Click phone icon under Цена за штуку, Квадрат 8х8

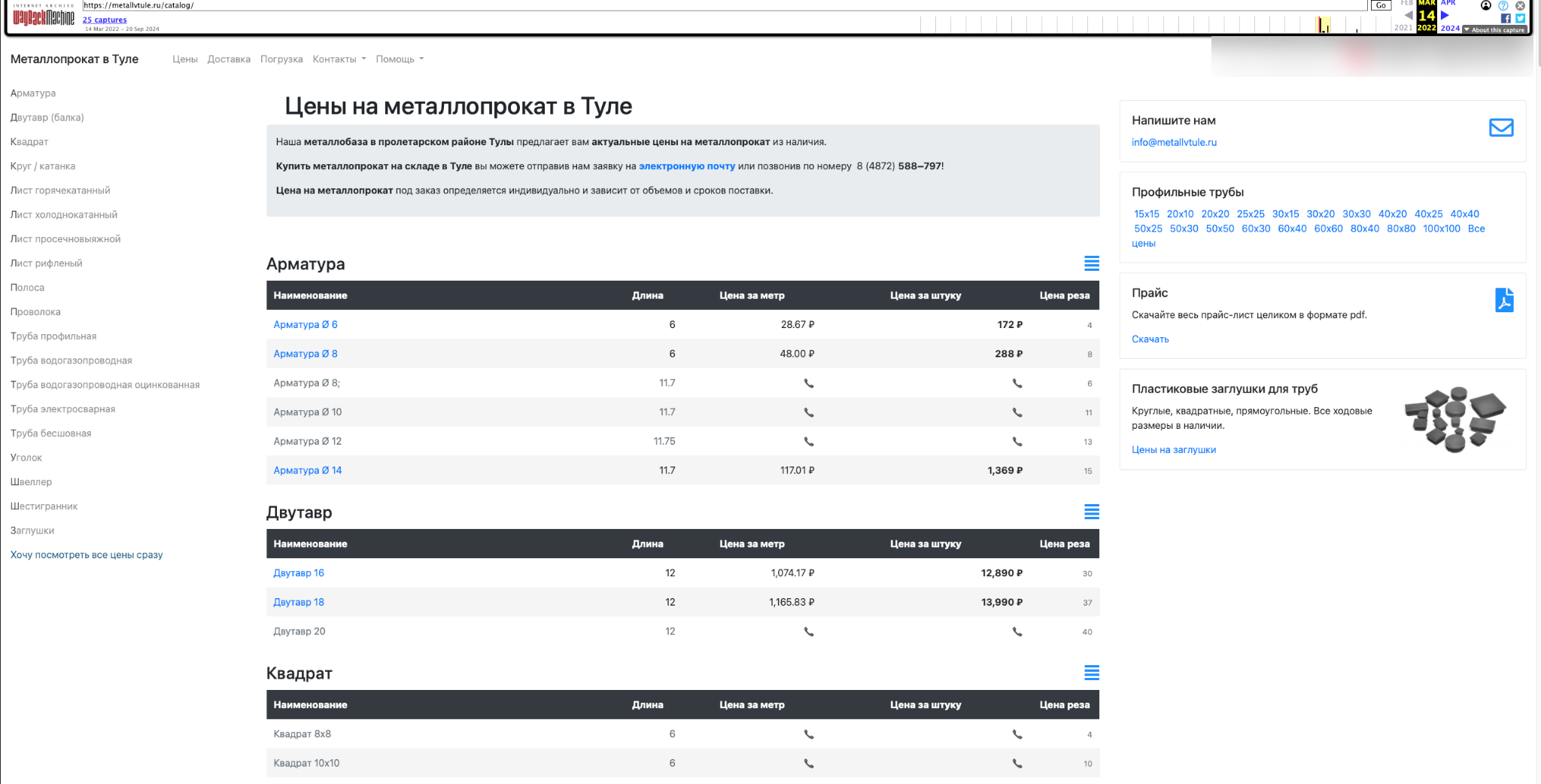[x=1017, y=734]
